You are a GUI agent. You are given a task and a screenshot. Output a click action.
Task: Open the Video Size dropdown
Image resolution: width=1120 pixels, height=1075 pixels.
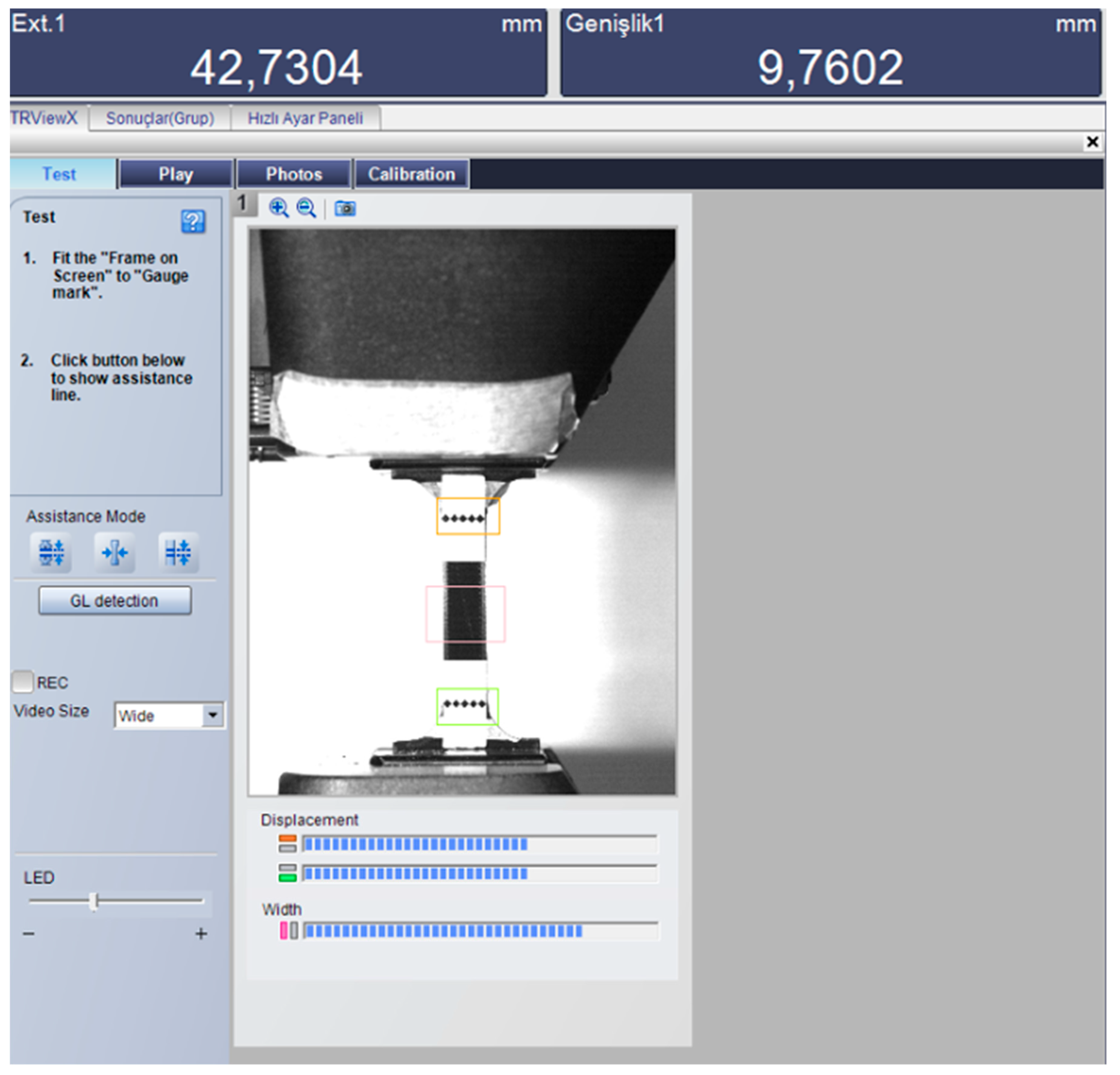pyautogui.click(x=213, y=714)
